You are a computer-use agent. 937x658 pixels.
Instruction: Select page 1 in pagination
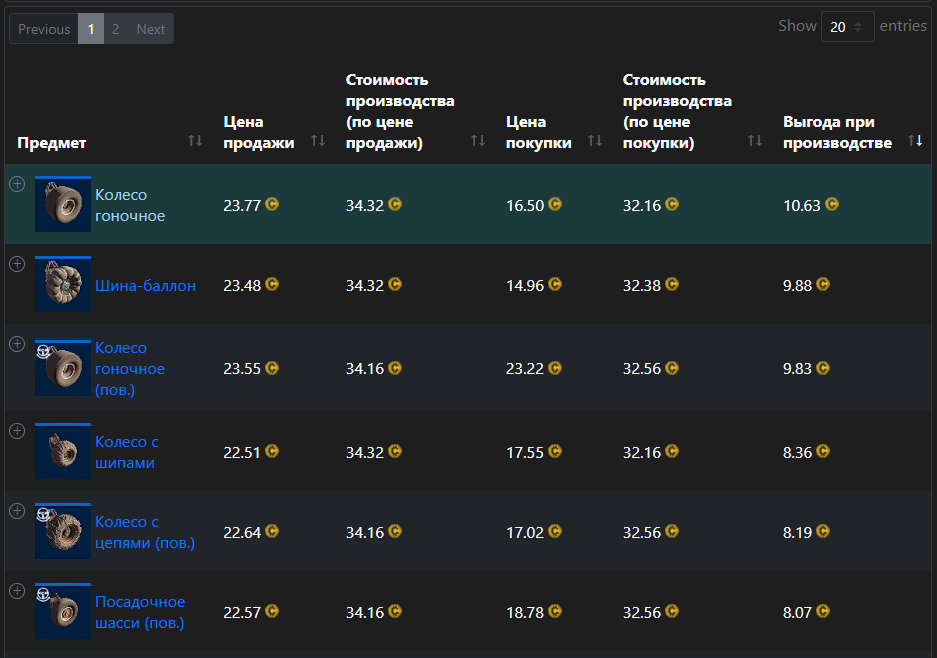(90, 29)
